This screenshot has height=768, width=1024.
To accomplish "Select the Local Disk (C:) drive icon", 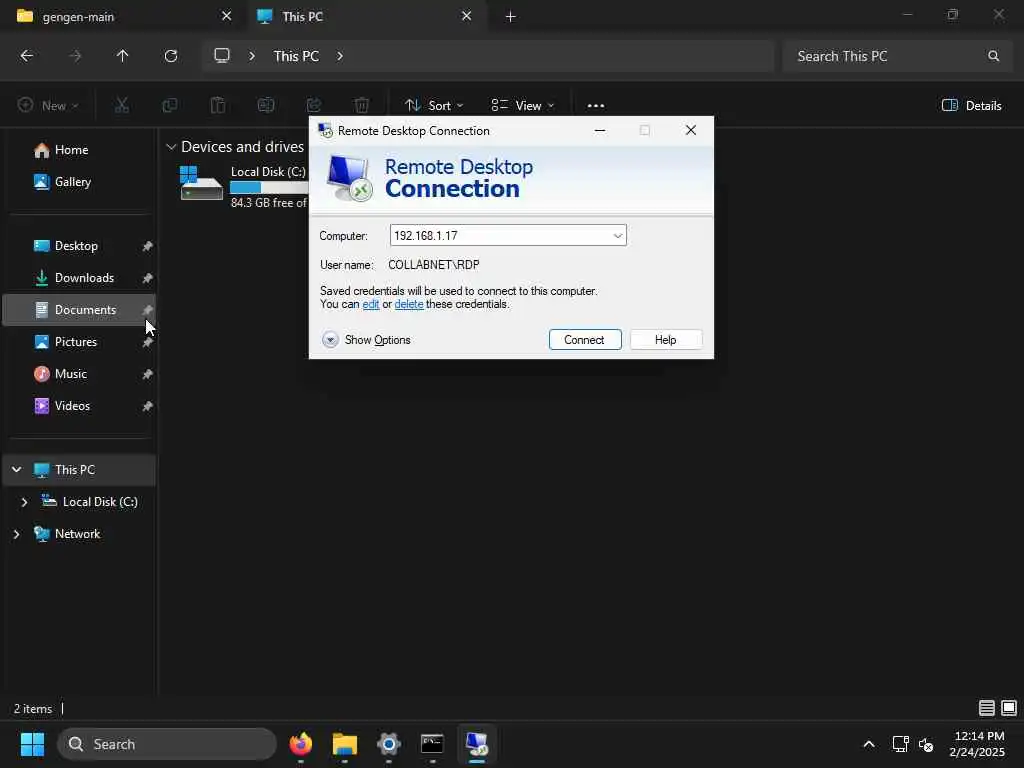I will coord(201,183).
